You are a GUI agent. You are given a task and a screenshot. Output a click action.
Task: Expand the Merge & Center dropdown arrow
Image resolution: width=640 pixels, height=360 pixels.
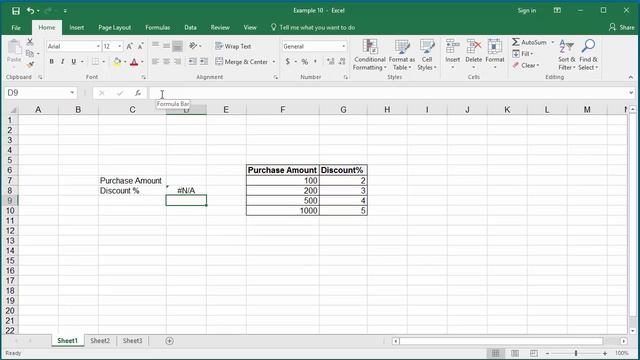[274, 62]
